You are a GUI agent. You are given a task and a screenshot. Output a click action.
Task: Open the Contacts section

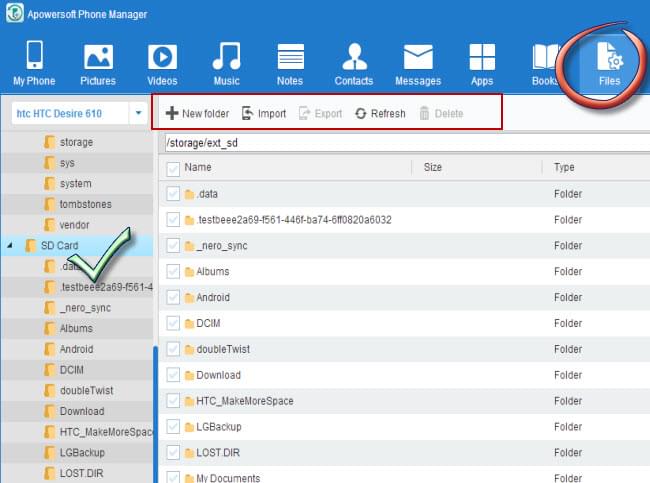[x=354, y=63]
